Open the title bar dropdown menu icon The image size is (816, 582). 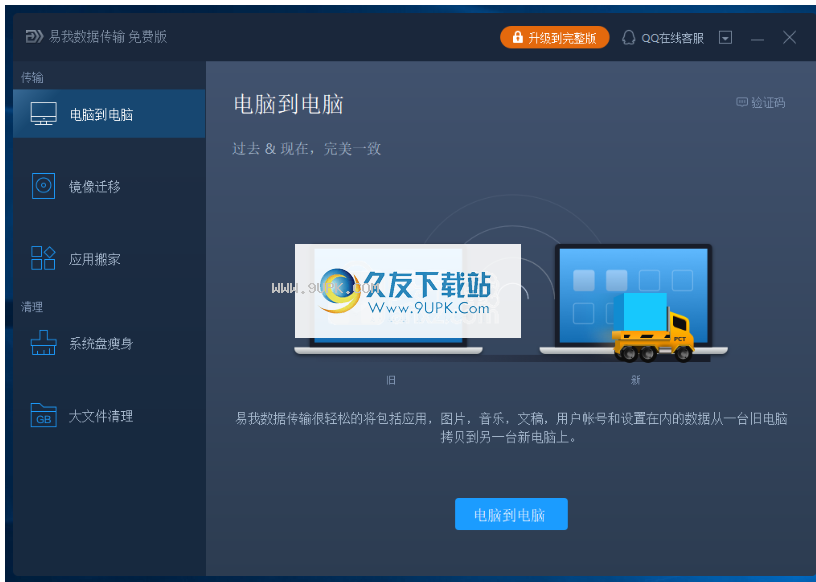[x=725, y=37]
